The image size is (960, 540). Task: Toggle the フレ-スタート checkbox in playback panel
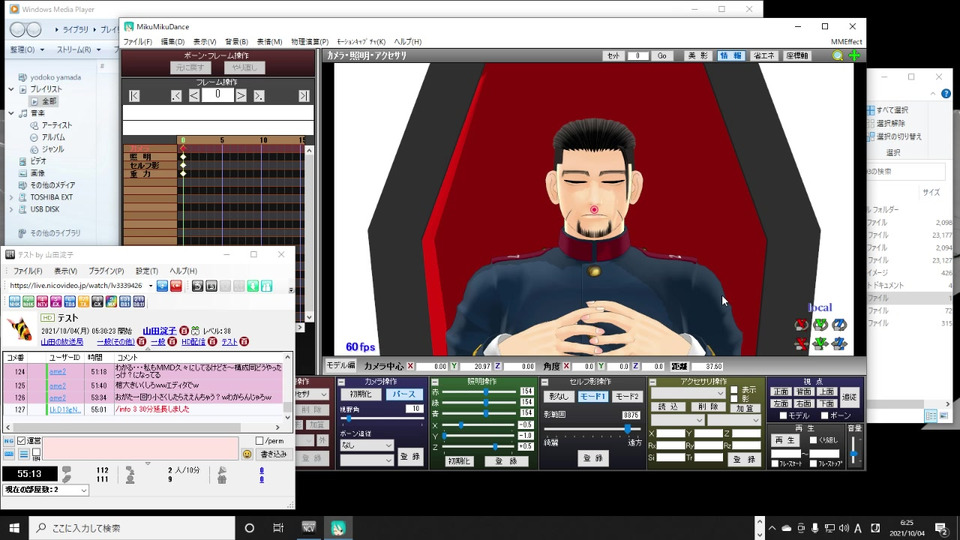click(x=774, y=464)
